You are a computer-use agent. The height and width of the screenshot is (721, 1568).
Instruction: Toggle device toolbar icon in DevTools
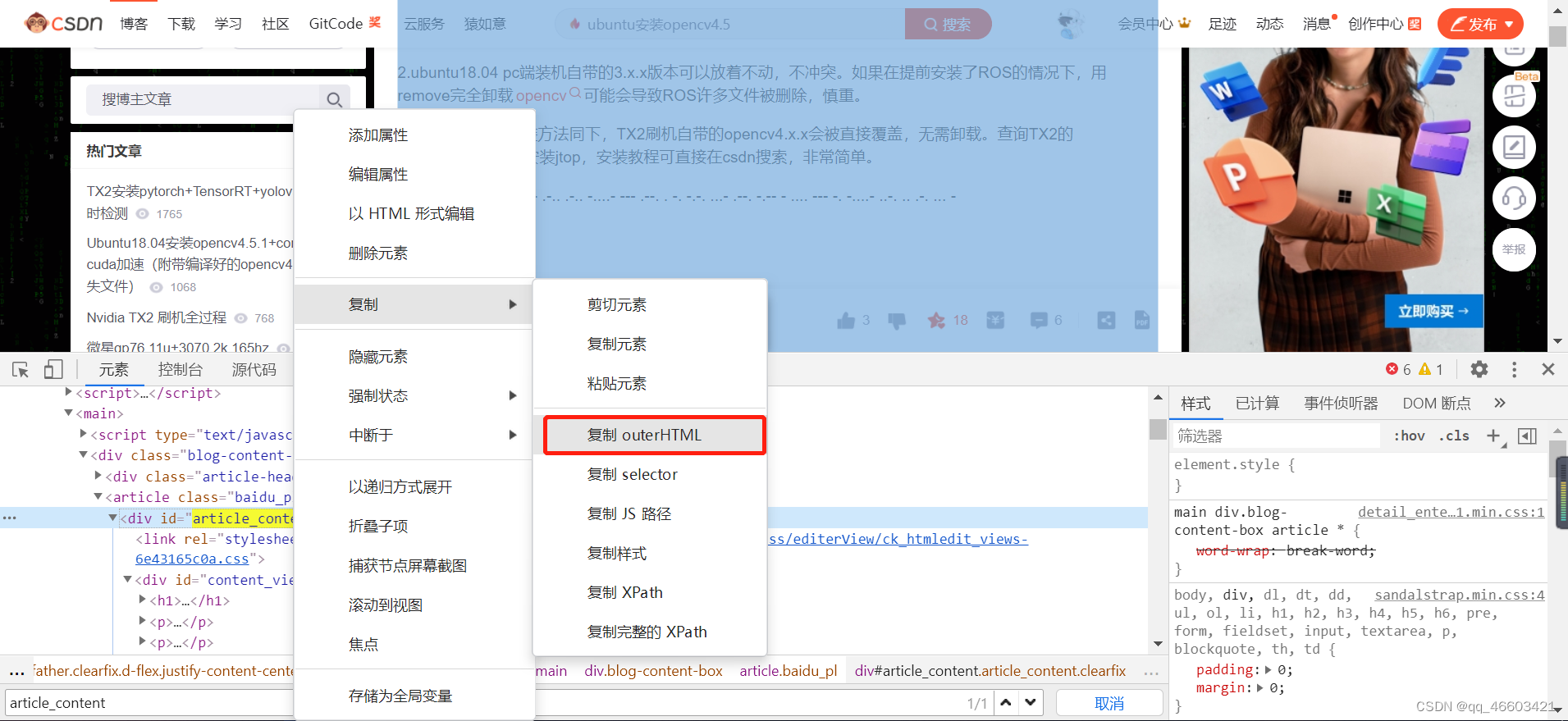[x=53, y=370]
